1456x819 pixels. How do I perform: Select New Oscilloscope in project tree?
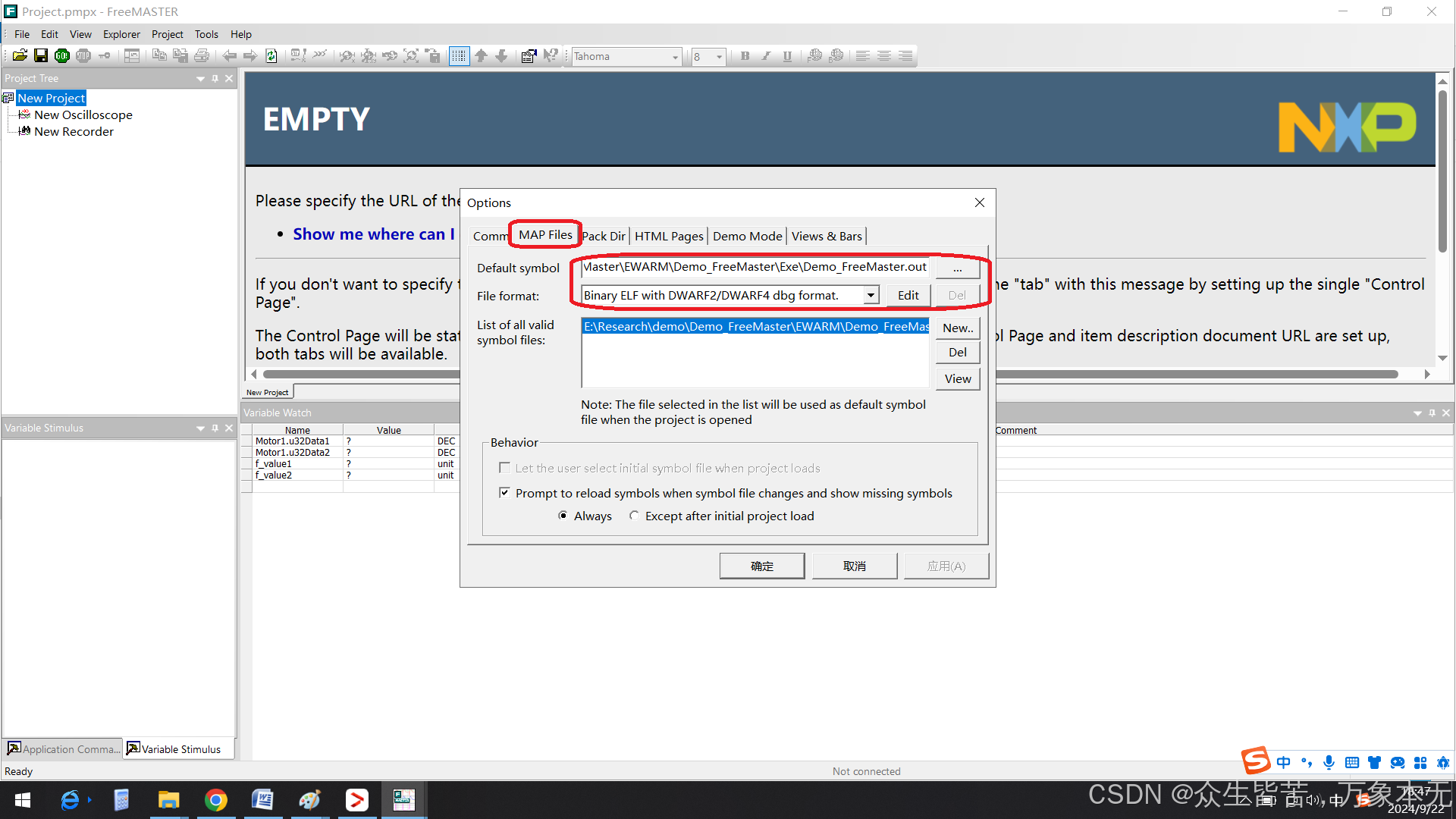click(83, 115)
